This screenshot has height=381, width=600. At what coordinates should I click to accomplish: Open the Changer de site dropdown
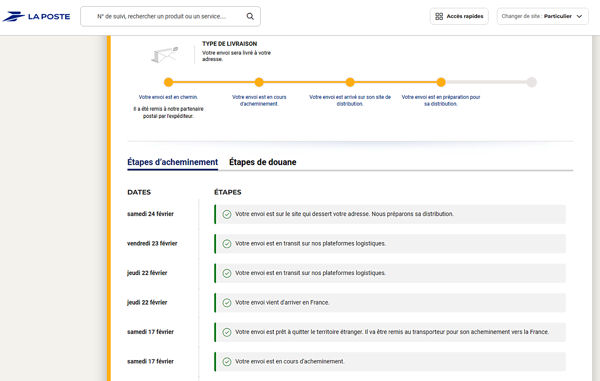(543, 16)
